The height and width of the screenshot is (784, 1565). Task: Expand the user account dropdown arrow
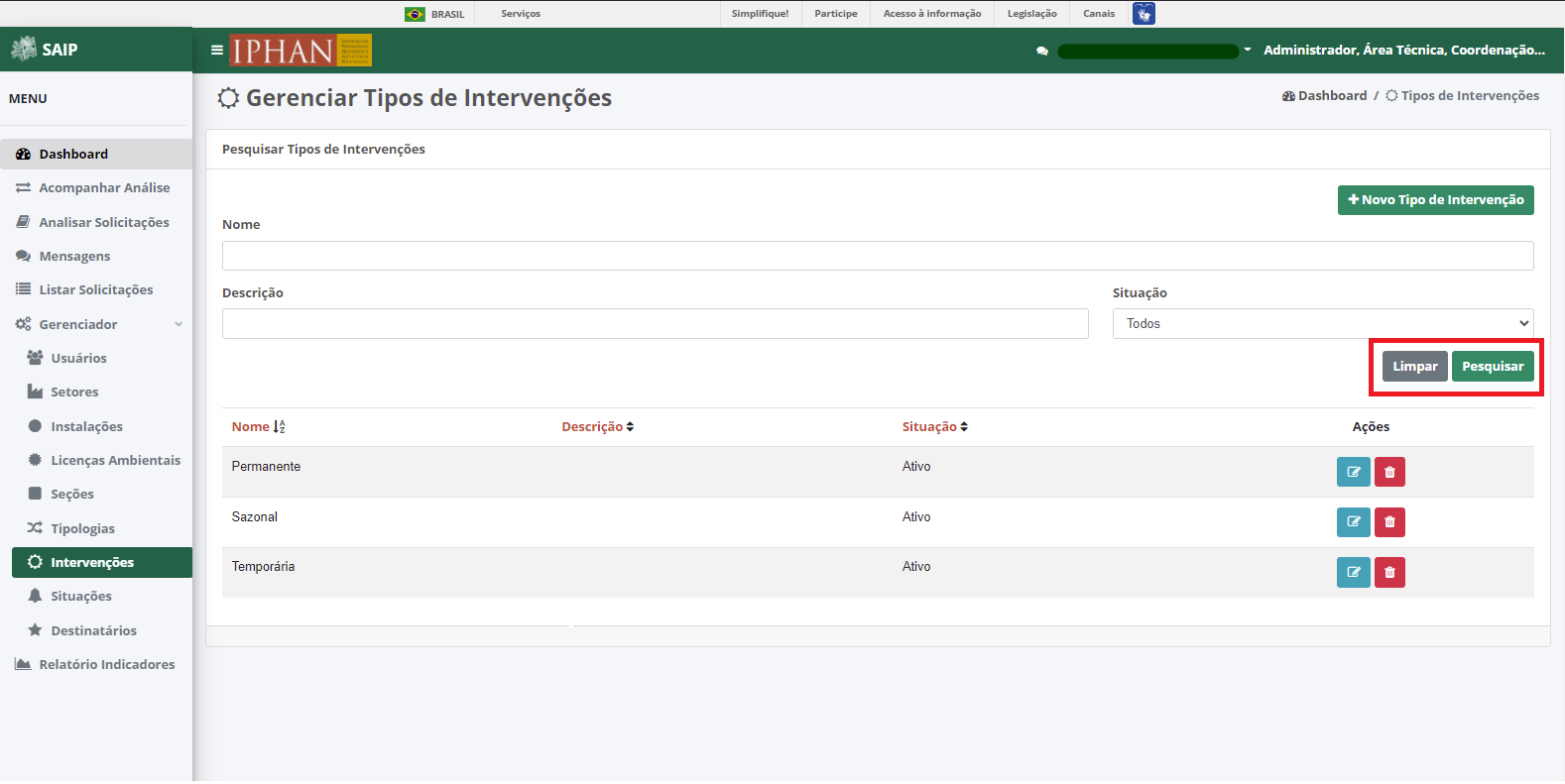point(1248,50)
